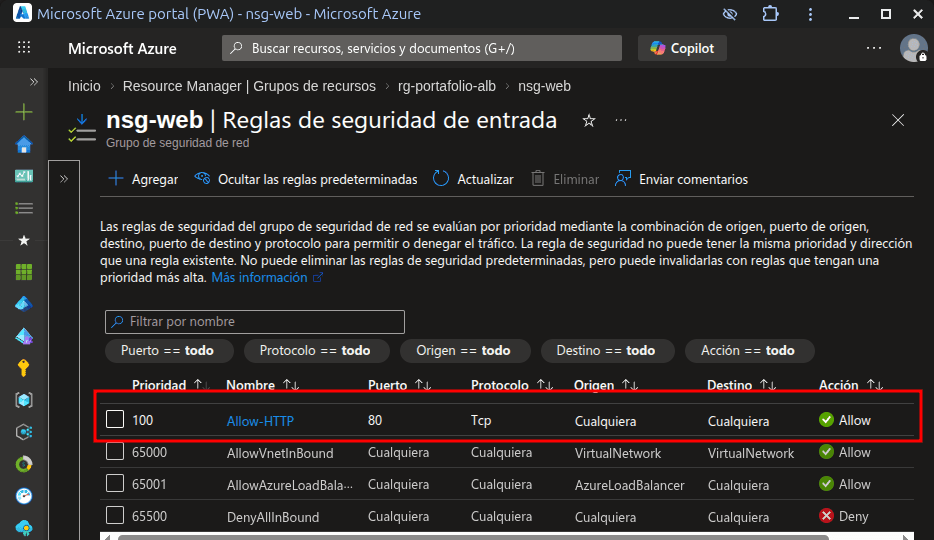Favorite nsg-web with the star icon
This screenshot has height=540, width=934.
(589, 121)
